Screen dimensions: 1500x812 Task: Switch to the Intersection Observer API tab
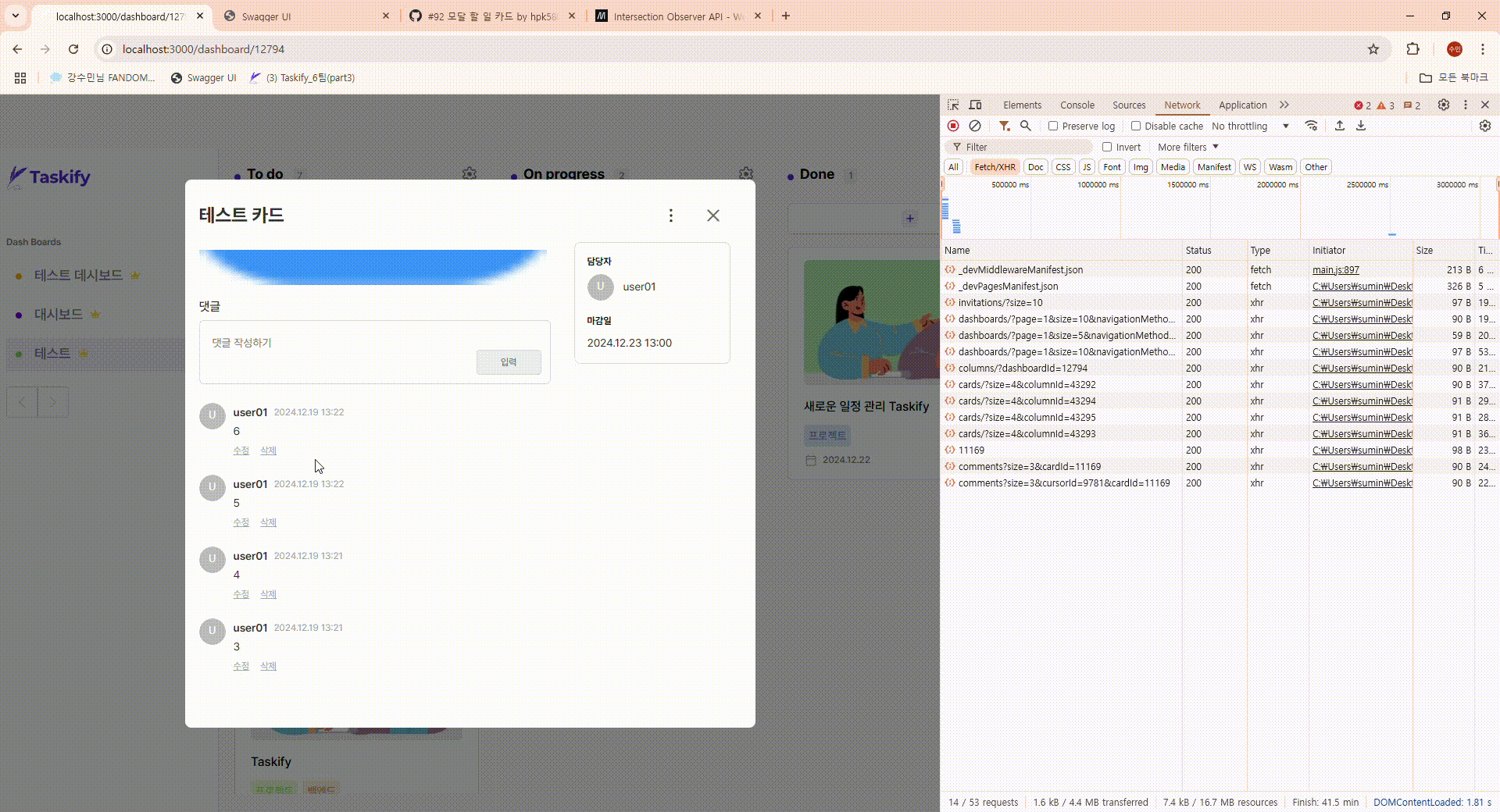click(677, 16)
